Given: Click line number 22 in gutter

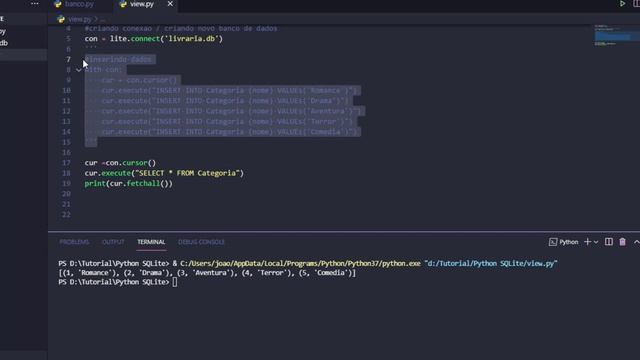Looking at the screenshot, I should click(x=66, y=215).
